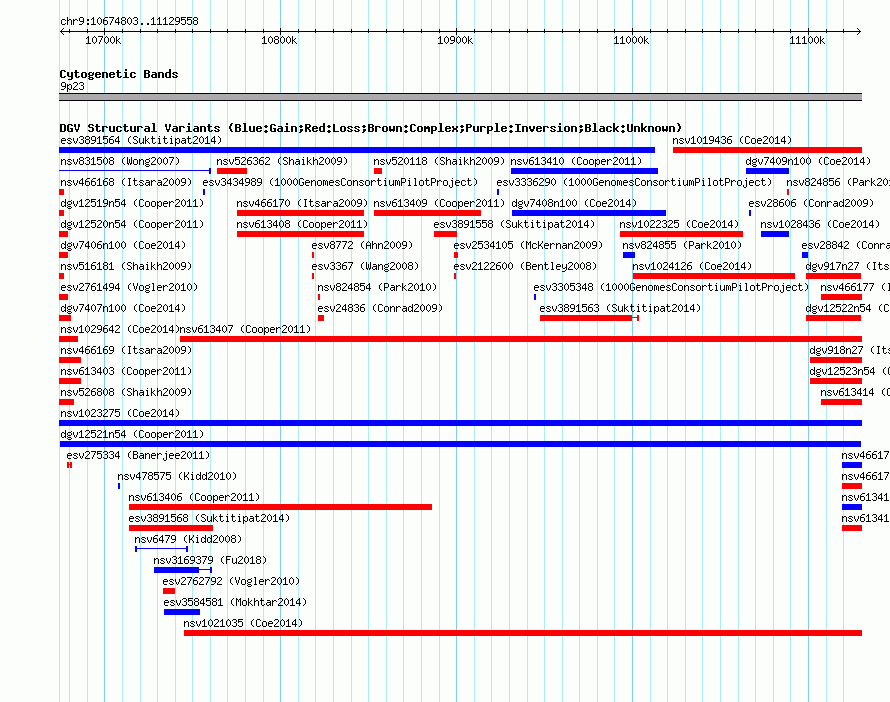Click the dgv12520n54 (Cooper2011) label
Viewport: 890px width, 702px height.
(132, 224)
